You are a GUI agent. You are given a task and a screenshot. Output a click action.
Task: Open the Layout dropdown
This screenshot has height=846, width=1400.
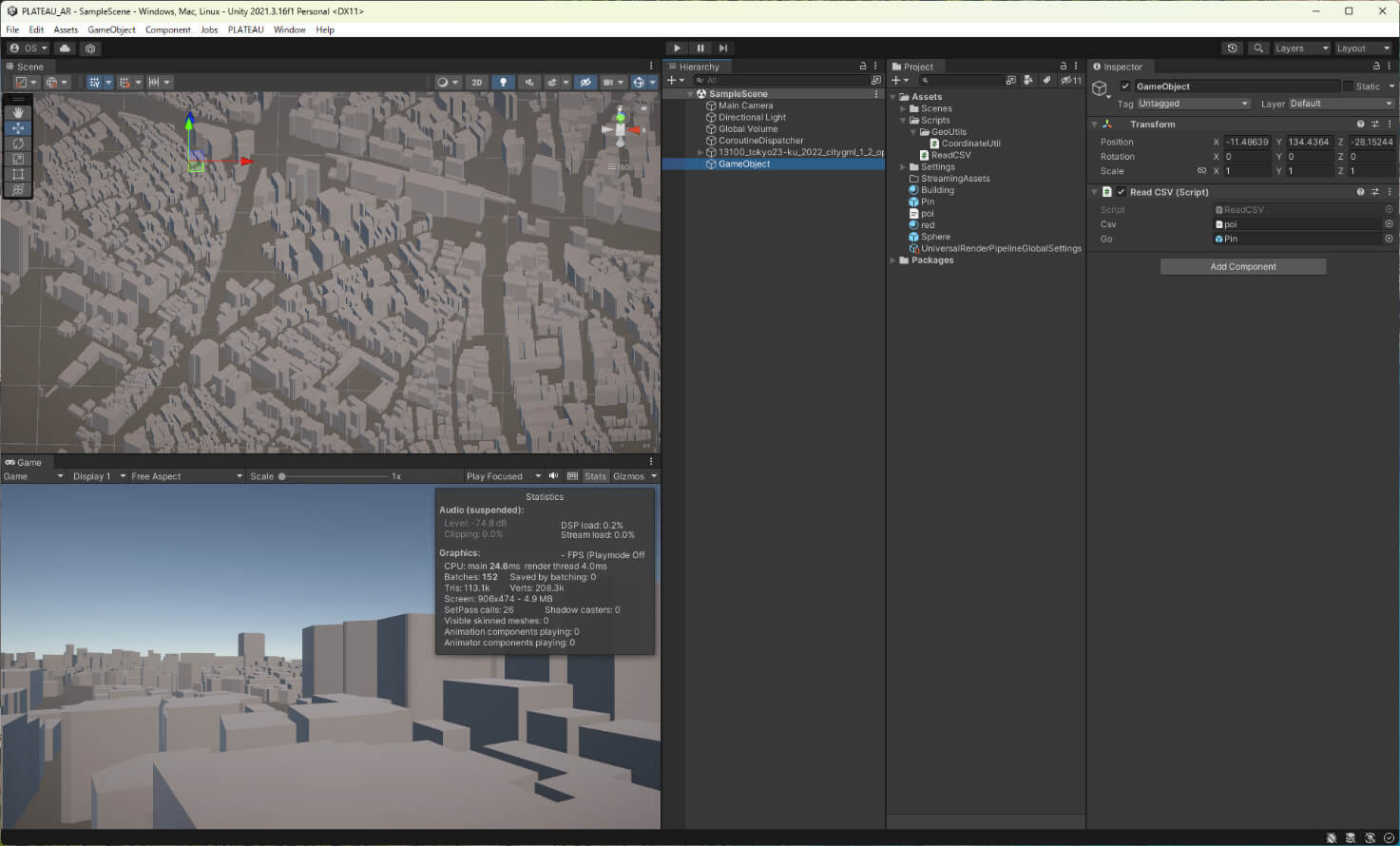1363,48
